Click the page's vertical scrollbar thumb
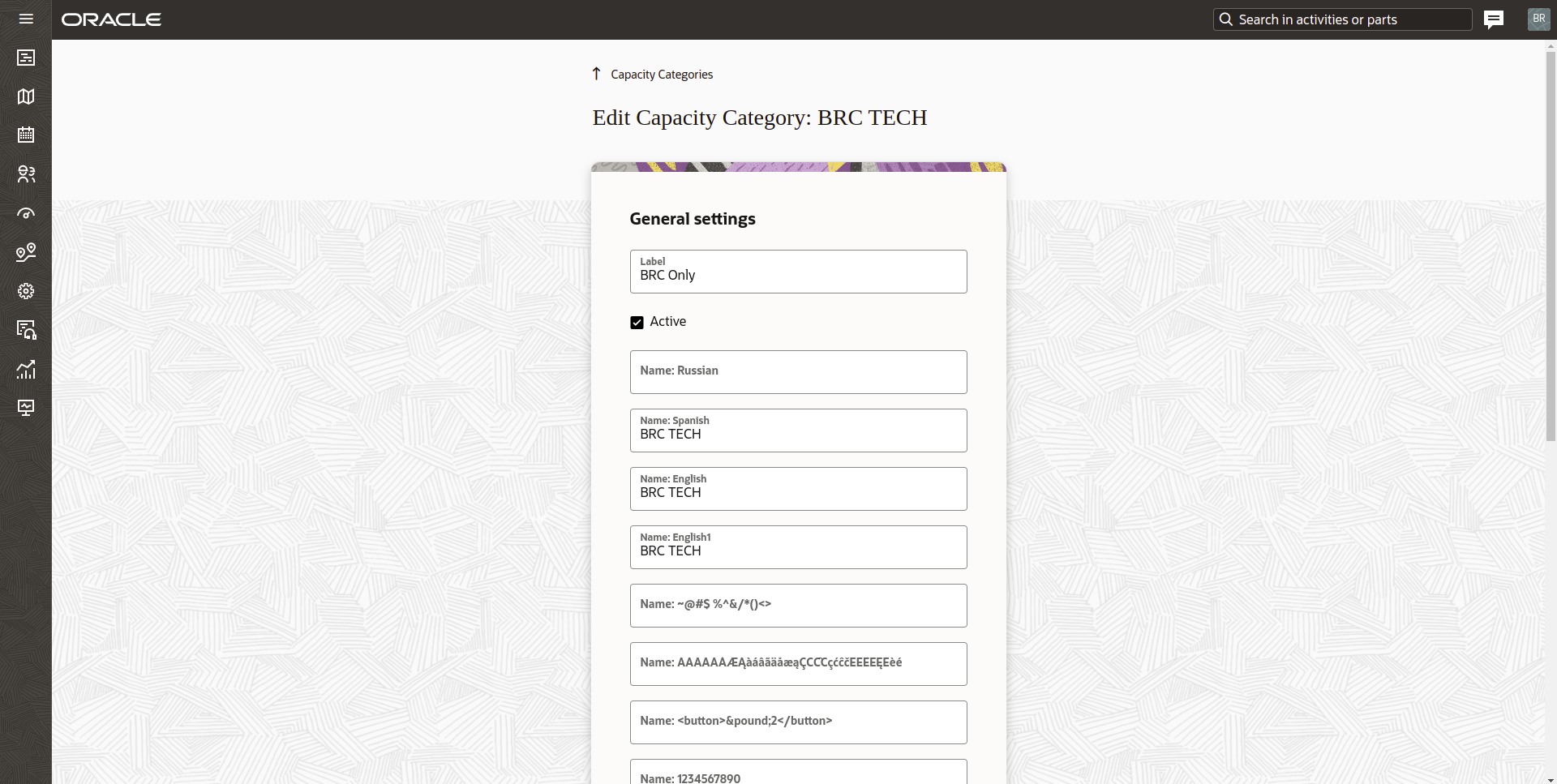Viewport: 1557px width, 784px height. click(1551, 243)
